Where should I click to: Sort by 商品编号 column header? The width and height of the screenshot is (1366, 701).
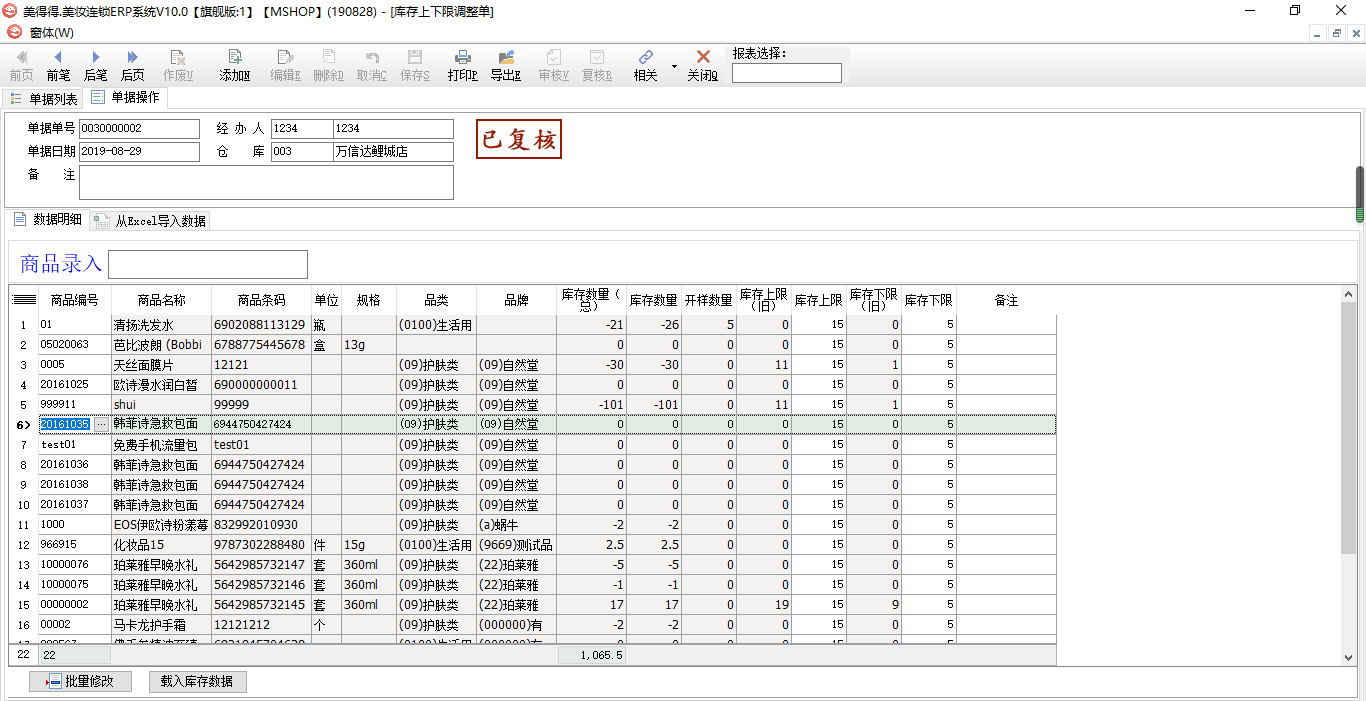pos(75,300)
